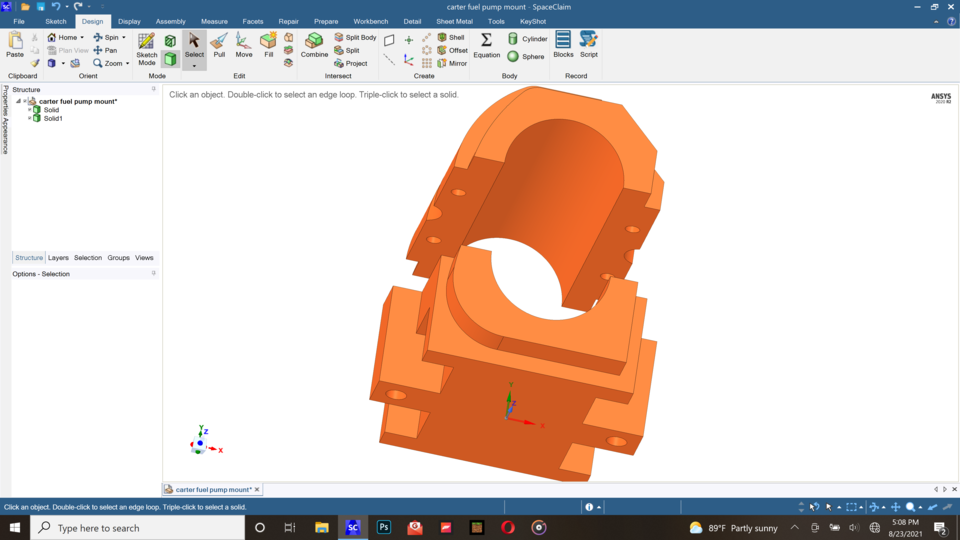Image resolution: width=960 pixels, height=540 pixels.
Task: Collapse the carter fuel pump mount tree
Action: (x=18, y=101)
